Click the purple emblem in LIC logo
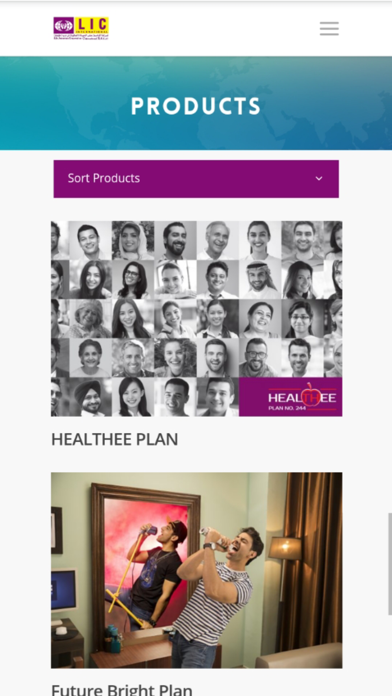 click(x=63, y=25)
